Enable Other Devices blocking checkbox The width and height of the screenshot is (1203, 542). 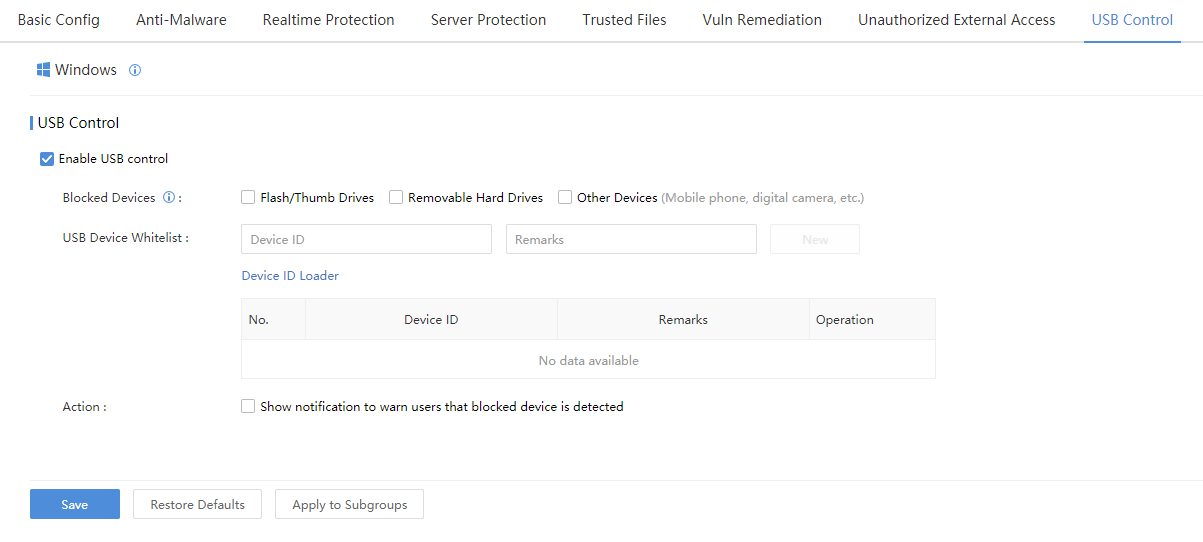pos(565,198)
